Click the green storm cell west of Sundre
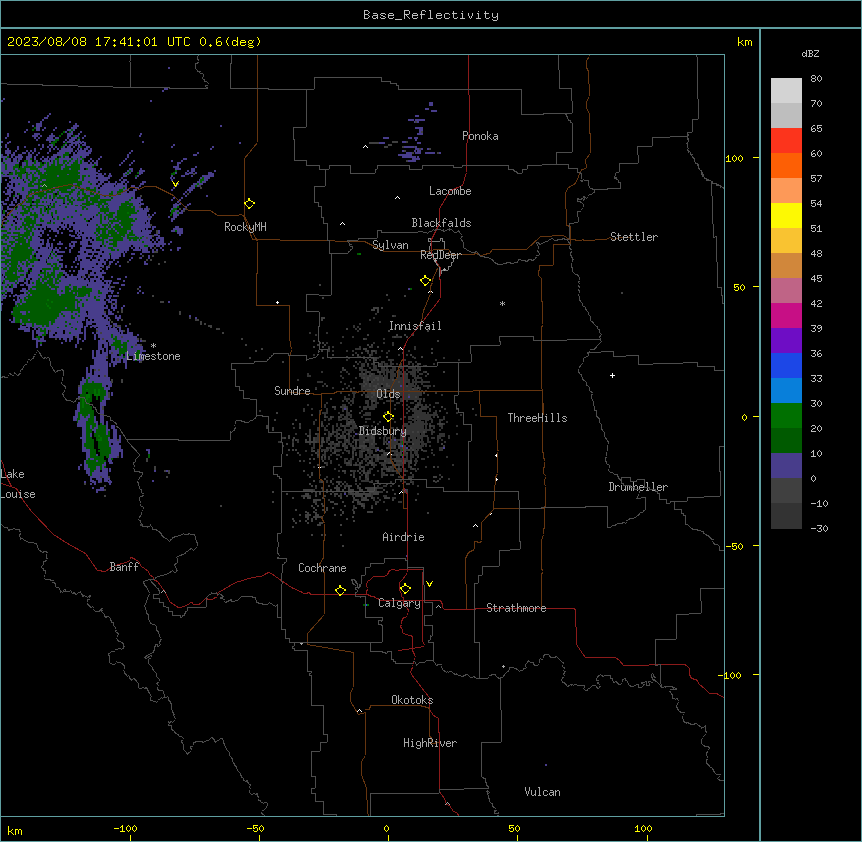 click(x=94, y=428)
